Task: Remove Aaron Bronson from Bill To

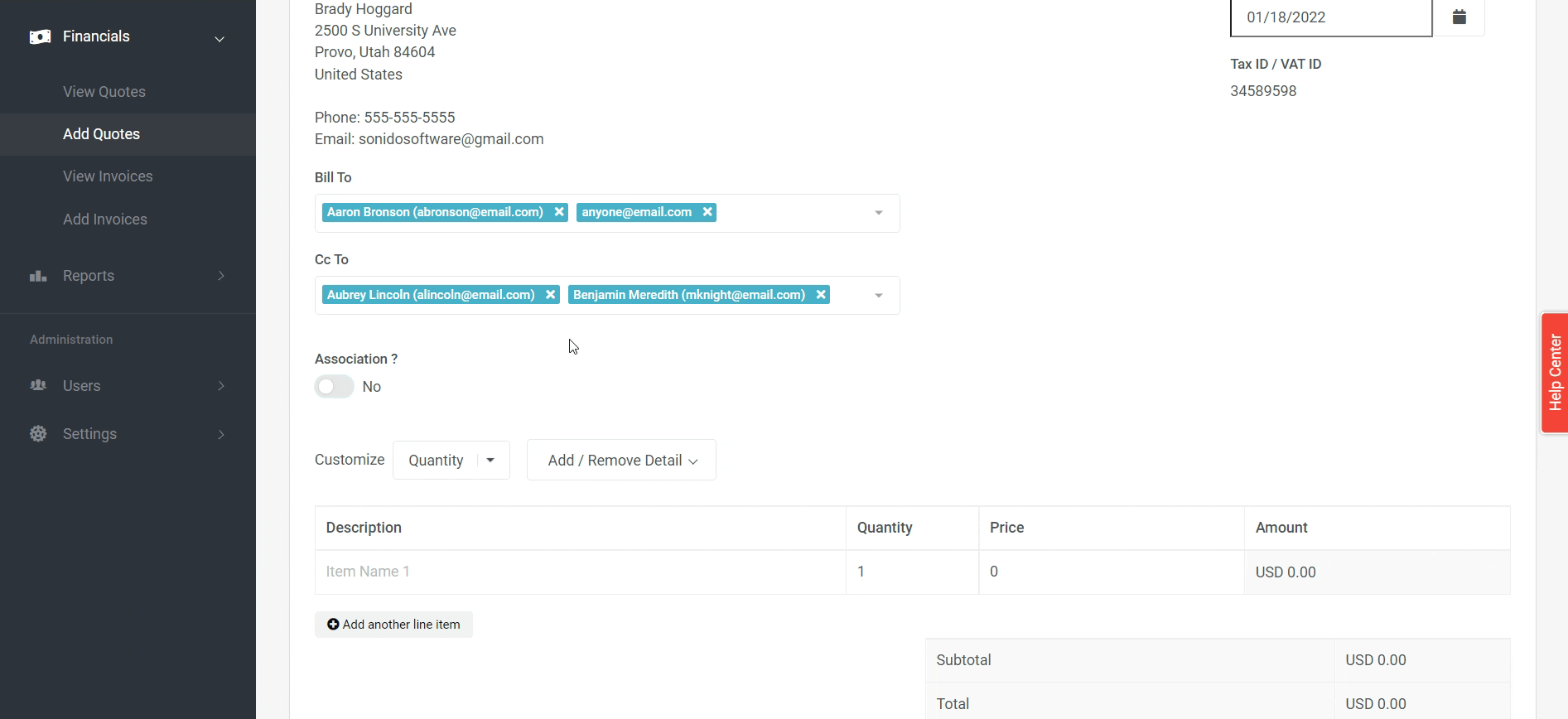Action: click(559, 212)
